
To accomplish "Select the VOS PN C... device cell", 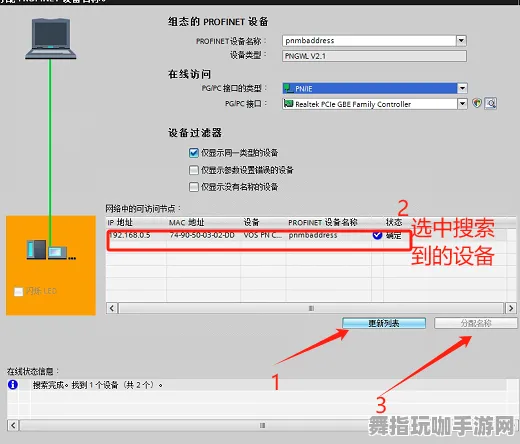I will (x=263, y=235).
